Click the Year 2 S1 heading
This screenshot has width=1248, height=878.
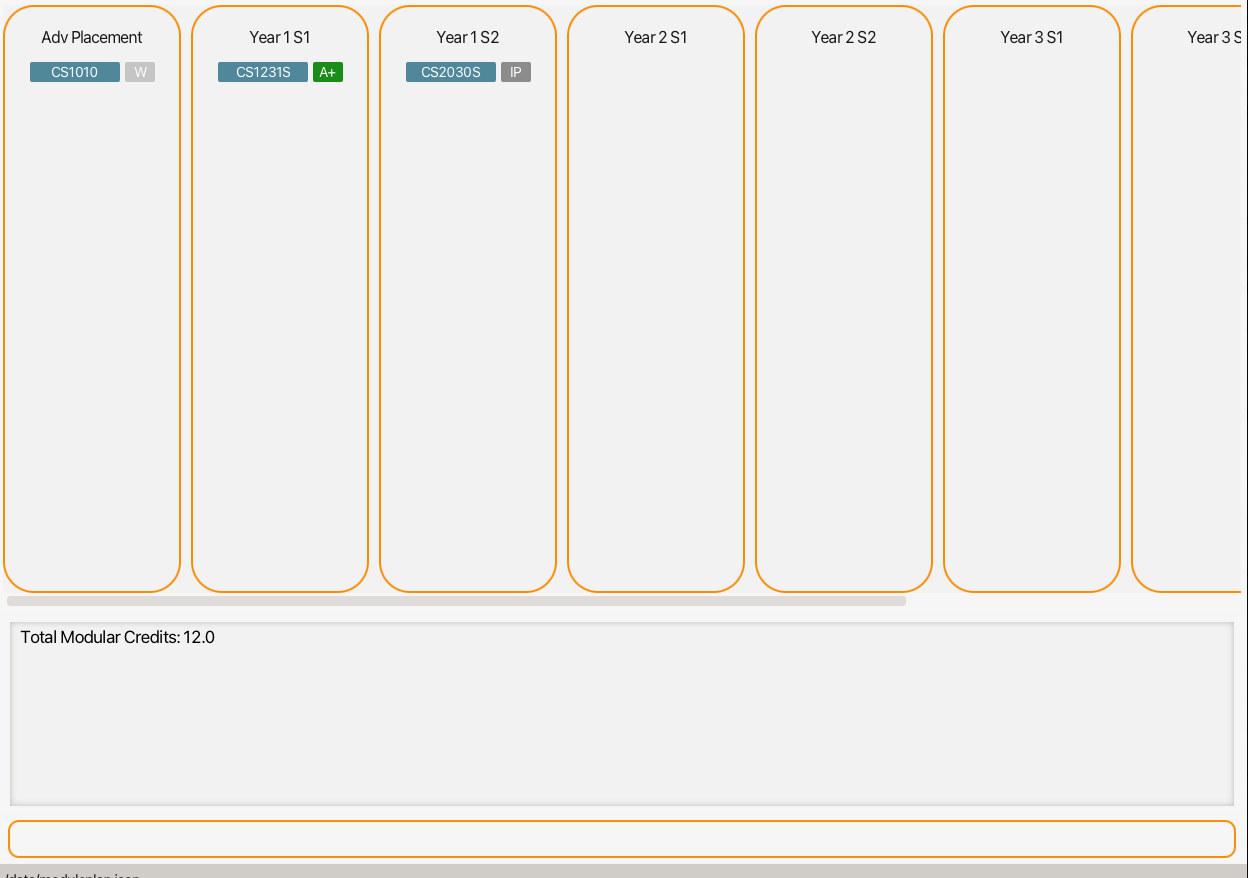656,37
